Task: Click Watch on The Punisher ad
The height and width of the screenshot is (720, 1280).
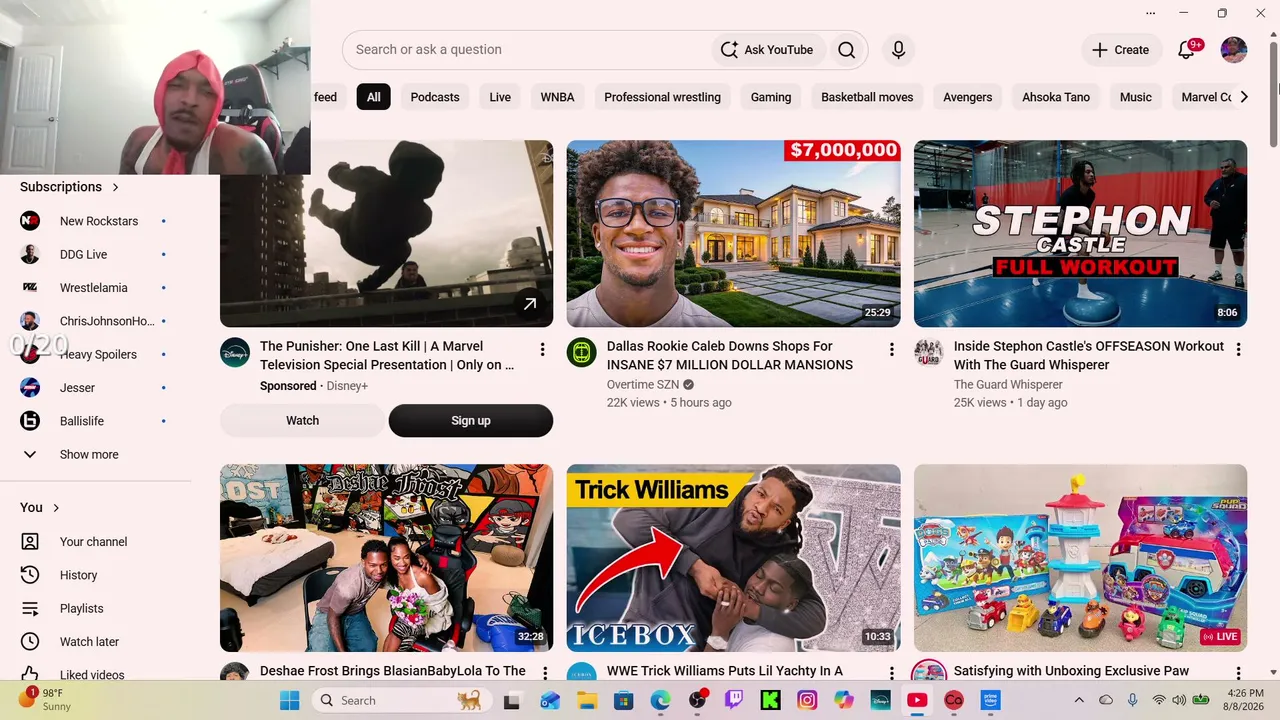Action: (302, 421)
